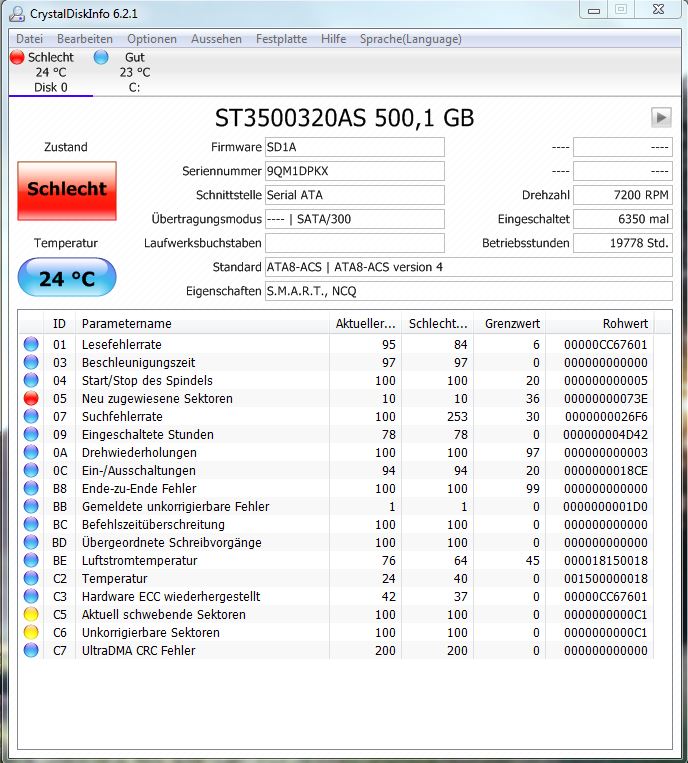Click the Grenzwert column header
Viewport: 688px width, 763px height.
click(509, 324)
